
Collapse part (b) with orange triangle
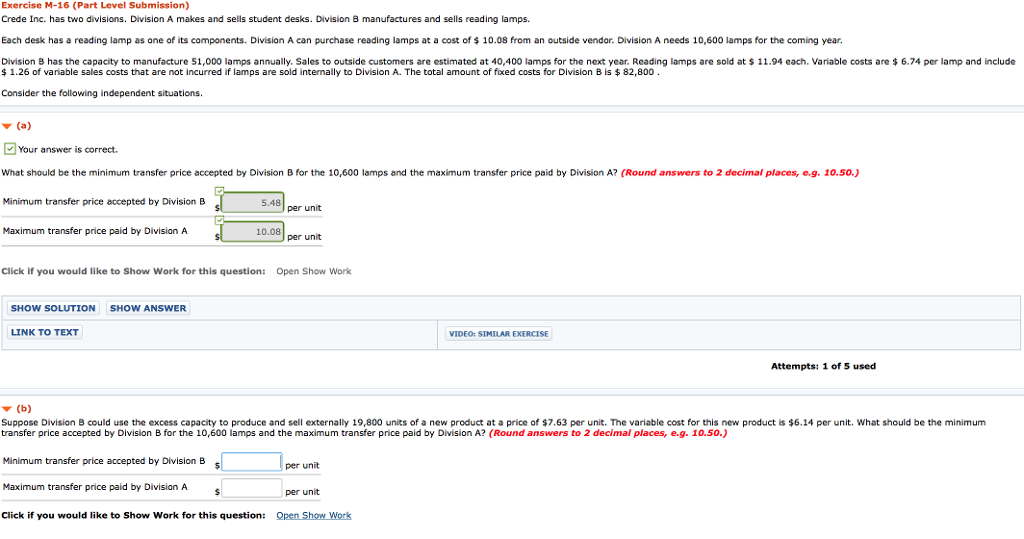click(7, 409)
